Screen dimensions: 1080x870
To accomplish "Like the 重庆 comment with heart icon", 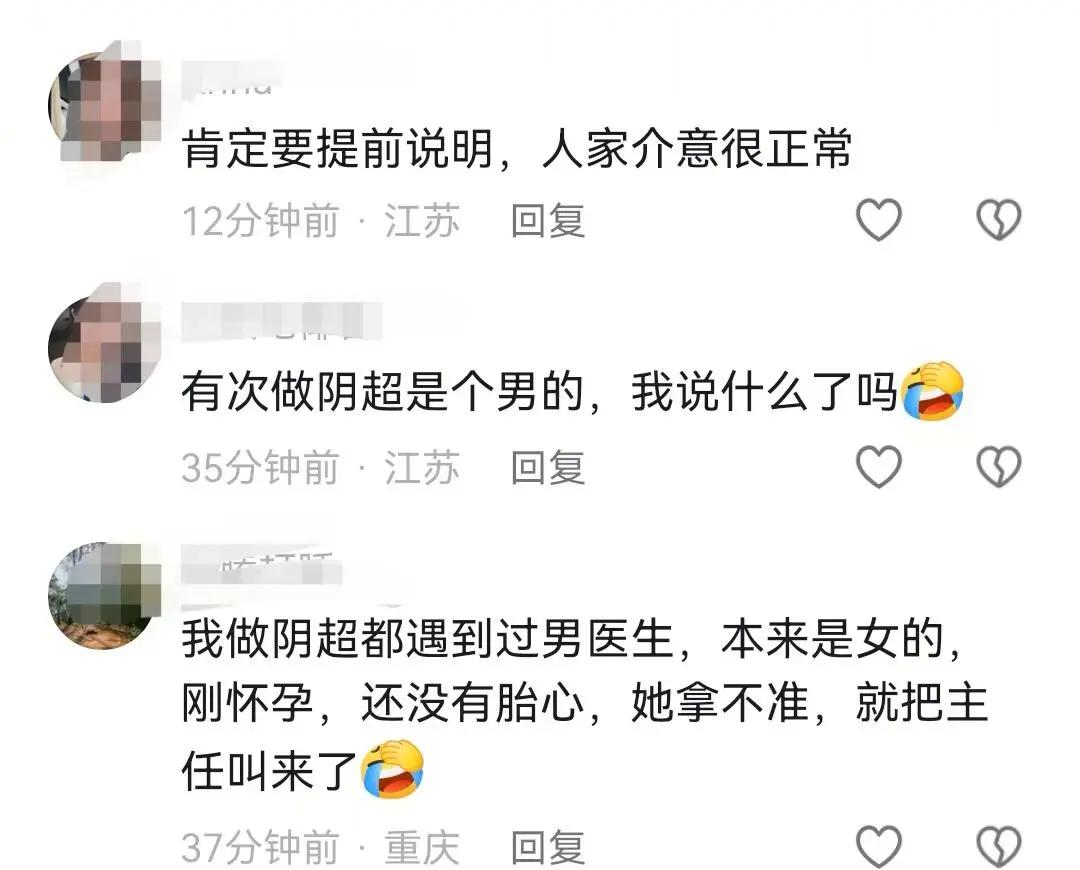I will [x=879, y=846].
